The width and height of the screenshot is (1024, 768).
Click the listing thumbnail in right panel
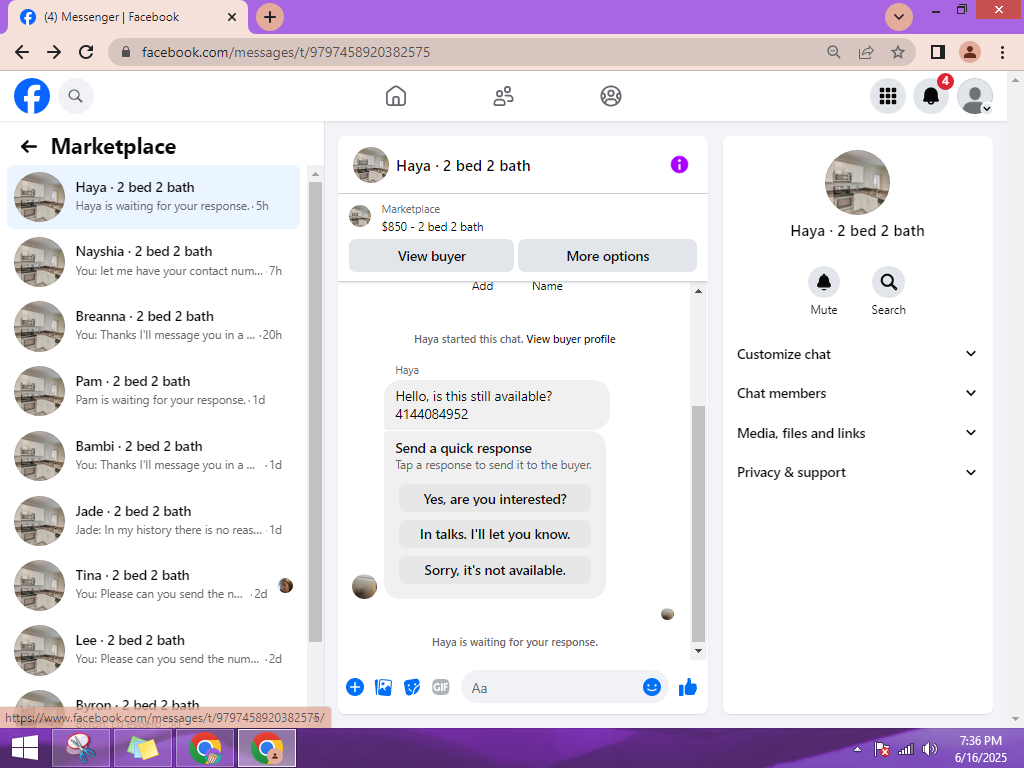pyautogui.click(x=857, y=183)
